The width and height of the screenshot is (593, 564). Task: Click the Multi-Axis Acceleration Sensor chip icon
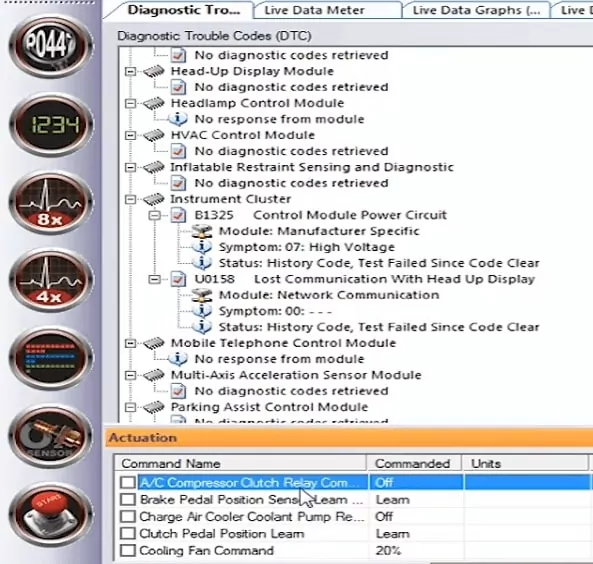[x=154, y=375]
